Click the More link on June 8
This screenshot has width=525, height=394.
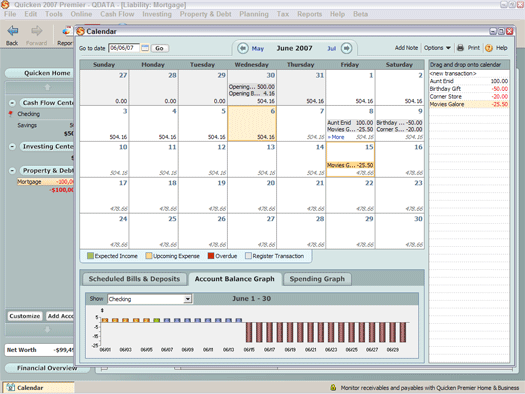pos(336,137)
